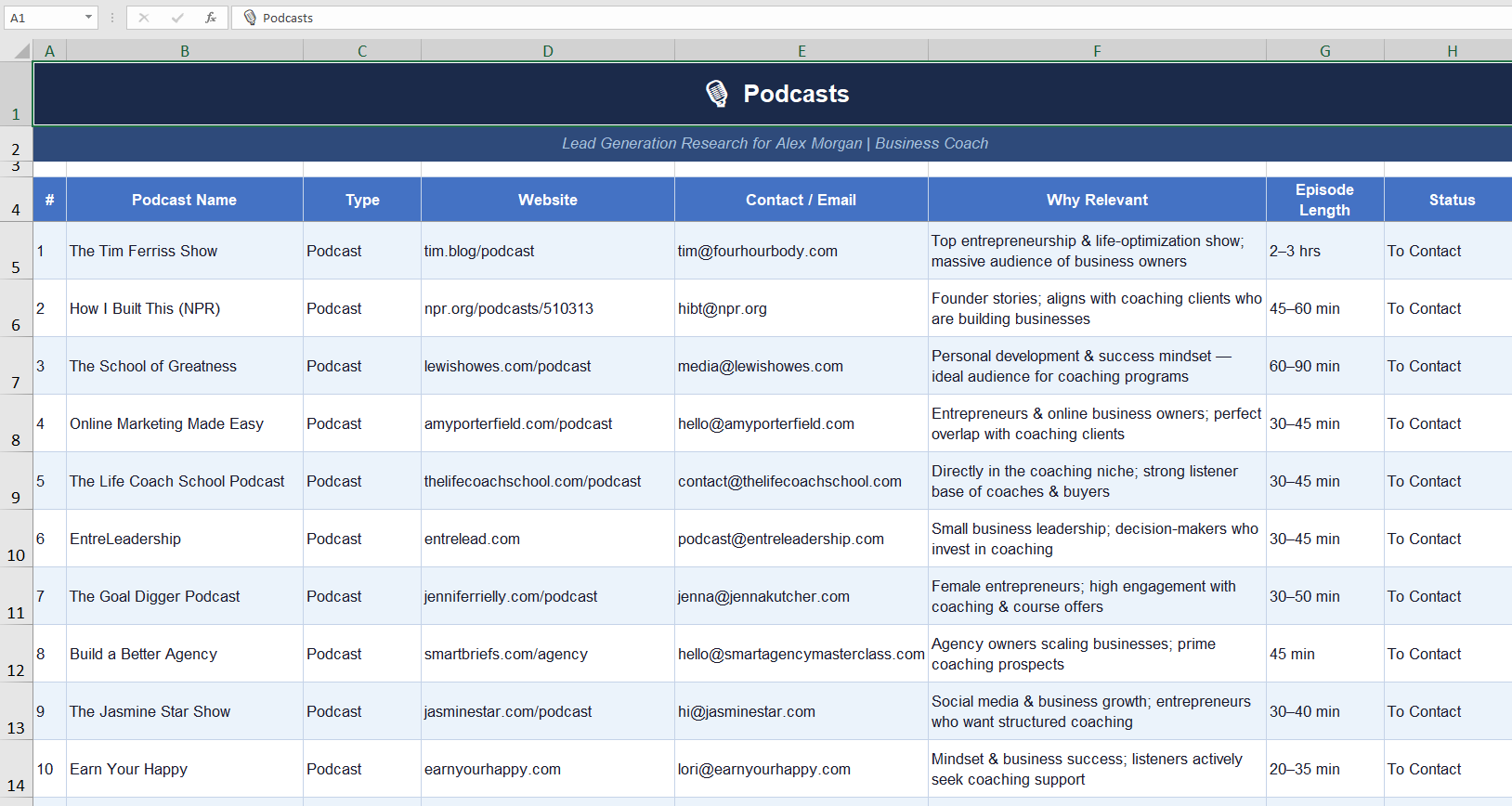The height and width of the screenshot is (806, 1512).
Task: Click the tim.blog/podcast website cell
Action: point(548,251)
